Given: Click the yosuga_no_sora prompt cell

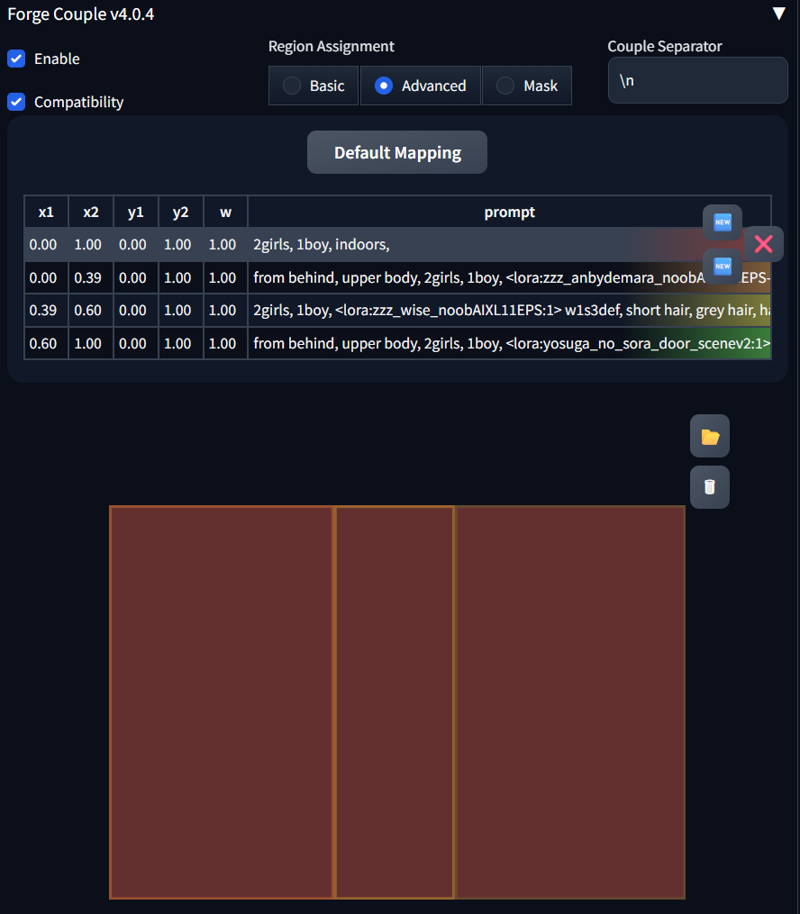Looking at the screenshot, I should 509,344.
